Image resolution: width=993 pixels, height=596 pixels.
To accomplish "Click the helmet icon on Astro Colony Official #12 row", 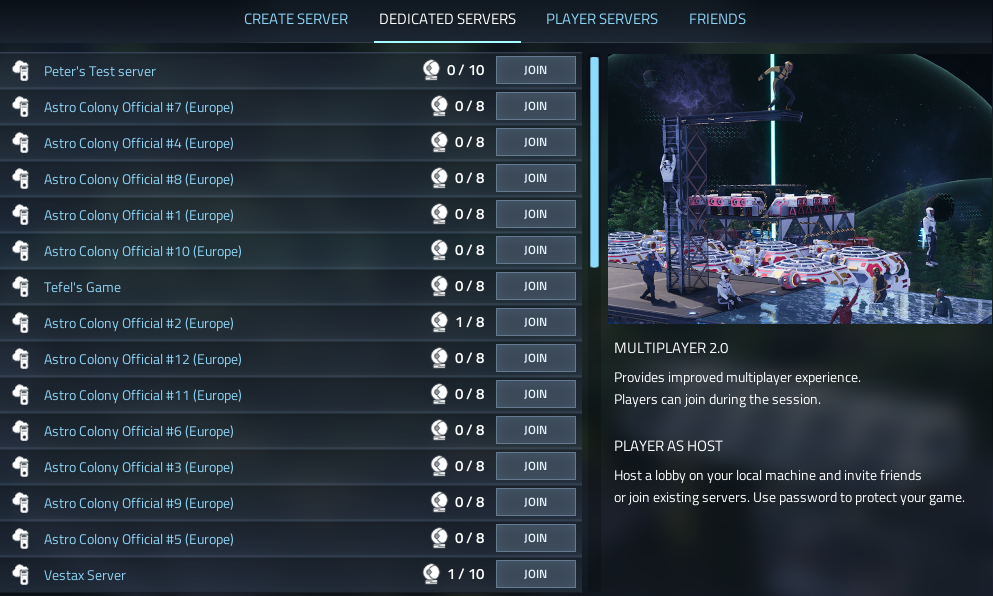I will (439, 358).
